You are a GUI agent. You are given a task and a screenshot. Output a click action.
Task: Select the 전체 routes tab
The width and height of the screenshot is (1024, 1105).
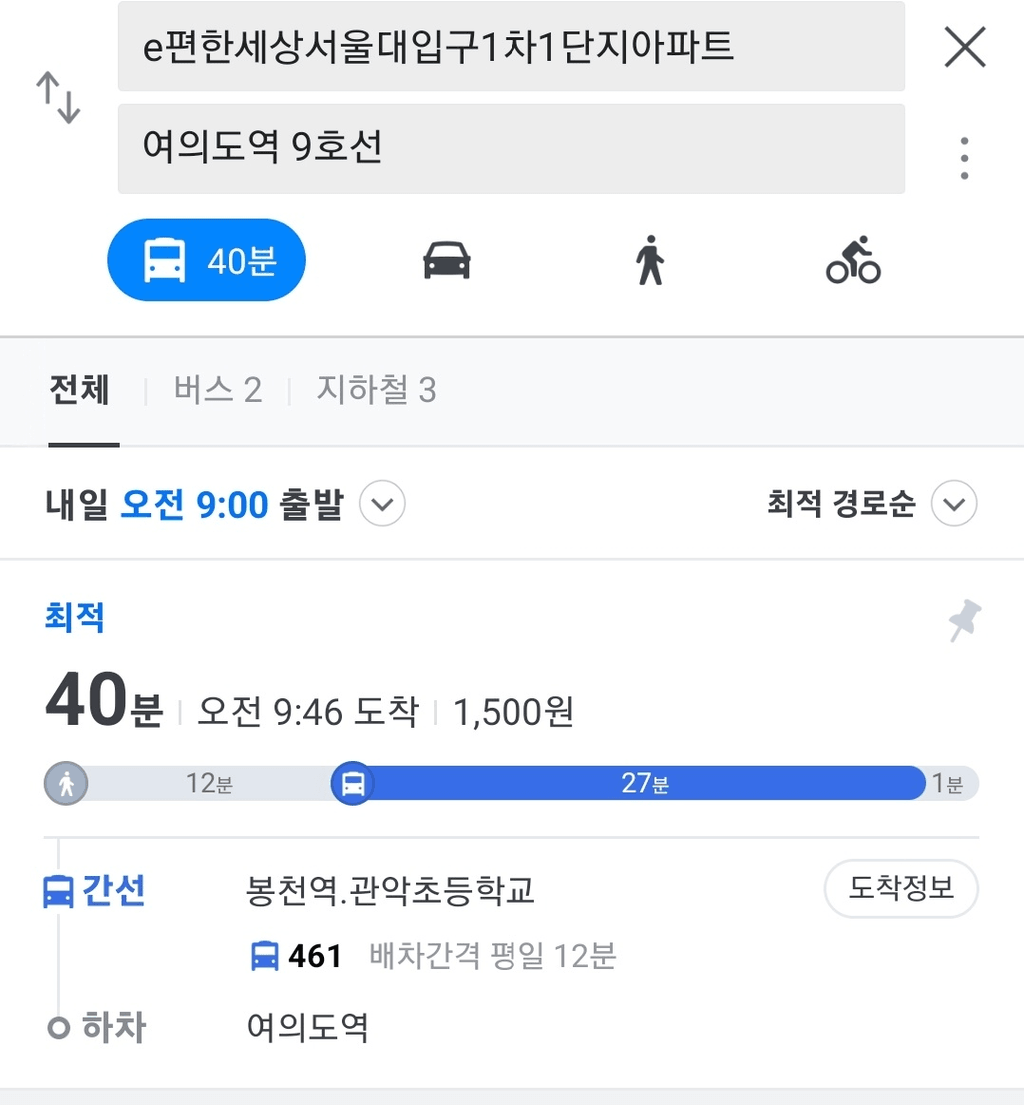pyautogui.click(x=80, y=390)
